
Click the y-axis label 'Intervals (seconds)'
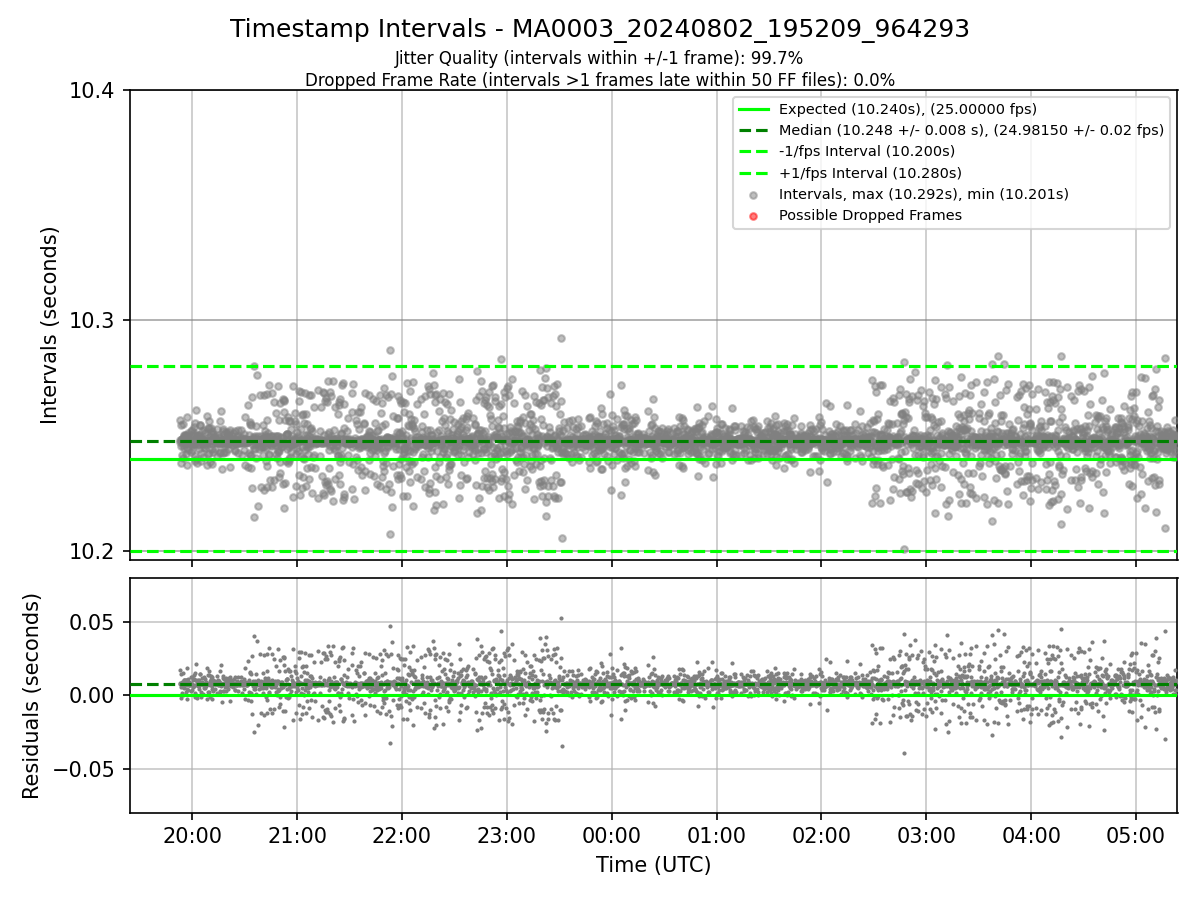(x=50, y=325)
